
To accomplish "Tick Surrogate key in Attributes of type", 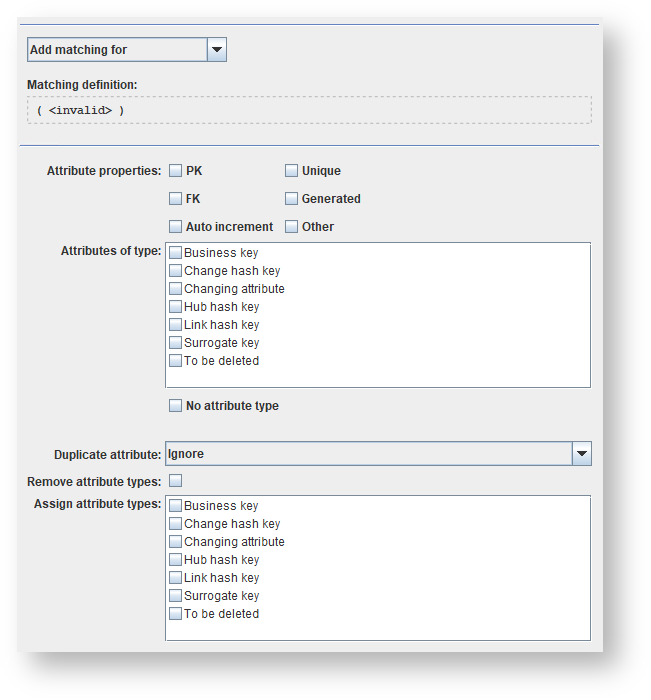I will point(176,343).
